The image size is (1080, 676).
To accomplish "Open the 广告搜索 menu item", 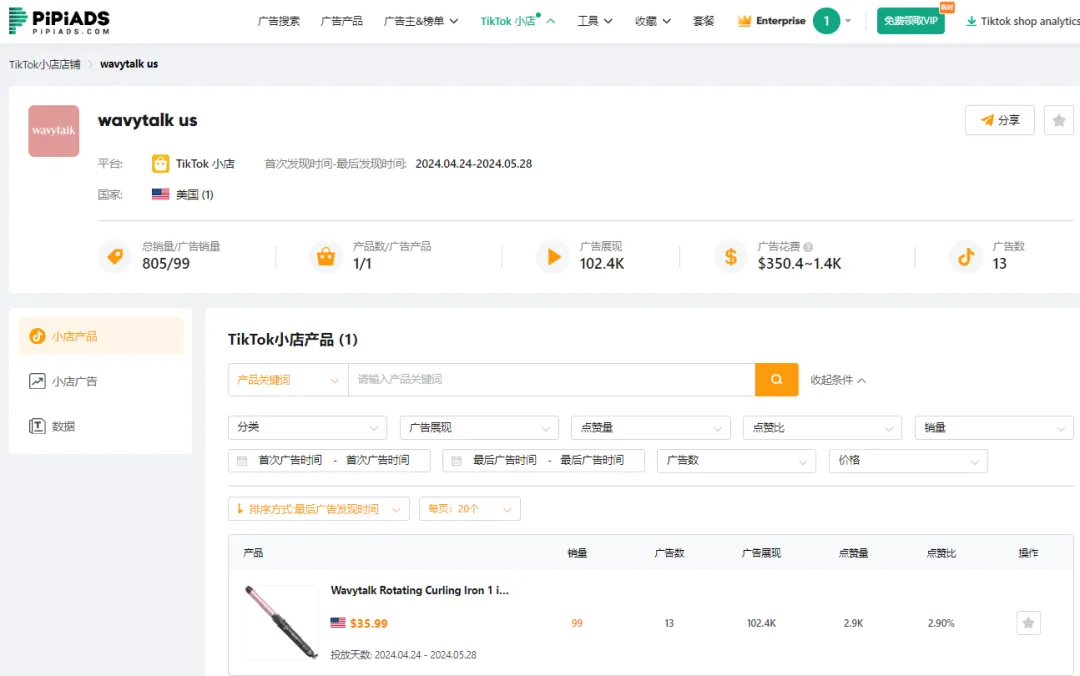I will [278, 21].
